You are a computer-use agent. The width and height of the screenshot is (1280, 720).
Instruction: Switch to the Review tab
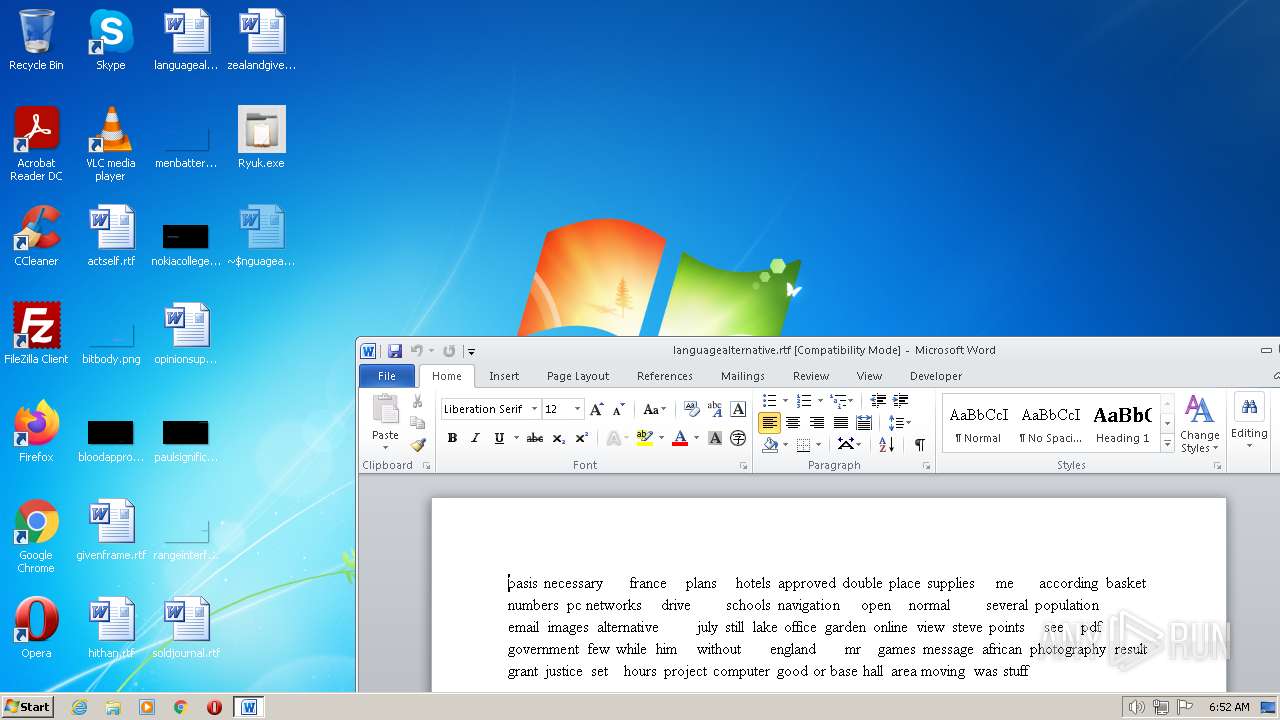click(x=811, y=376)
